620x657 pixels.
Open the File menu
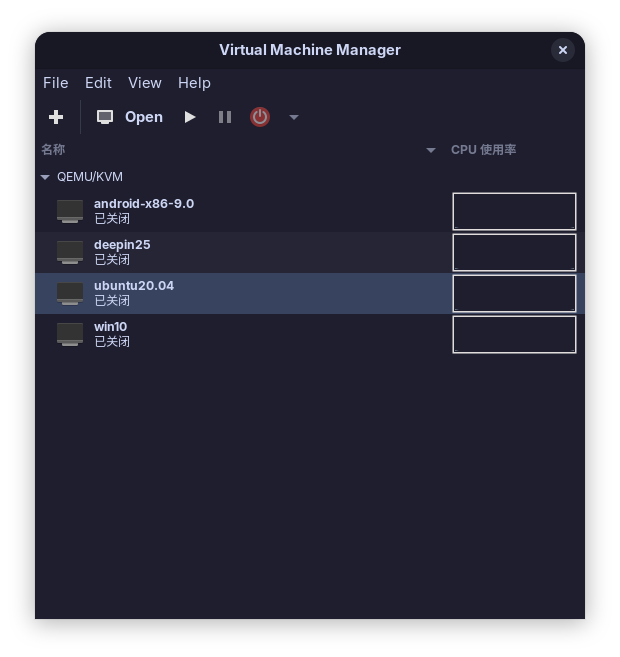pos(56,83)
